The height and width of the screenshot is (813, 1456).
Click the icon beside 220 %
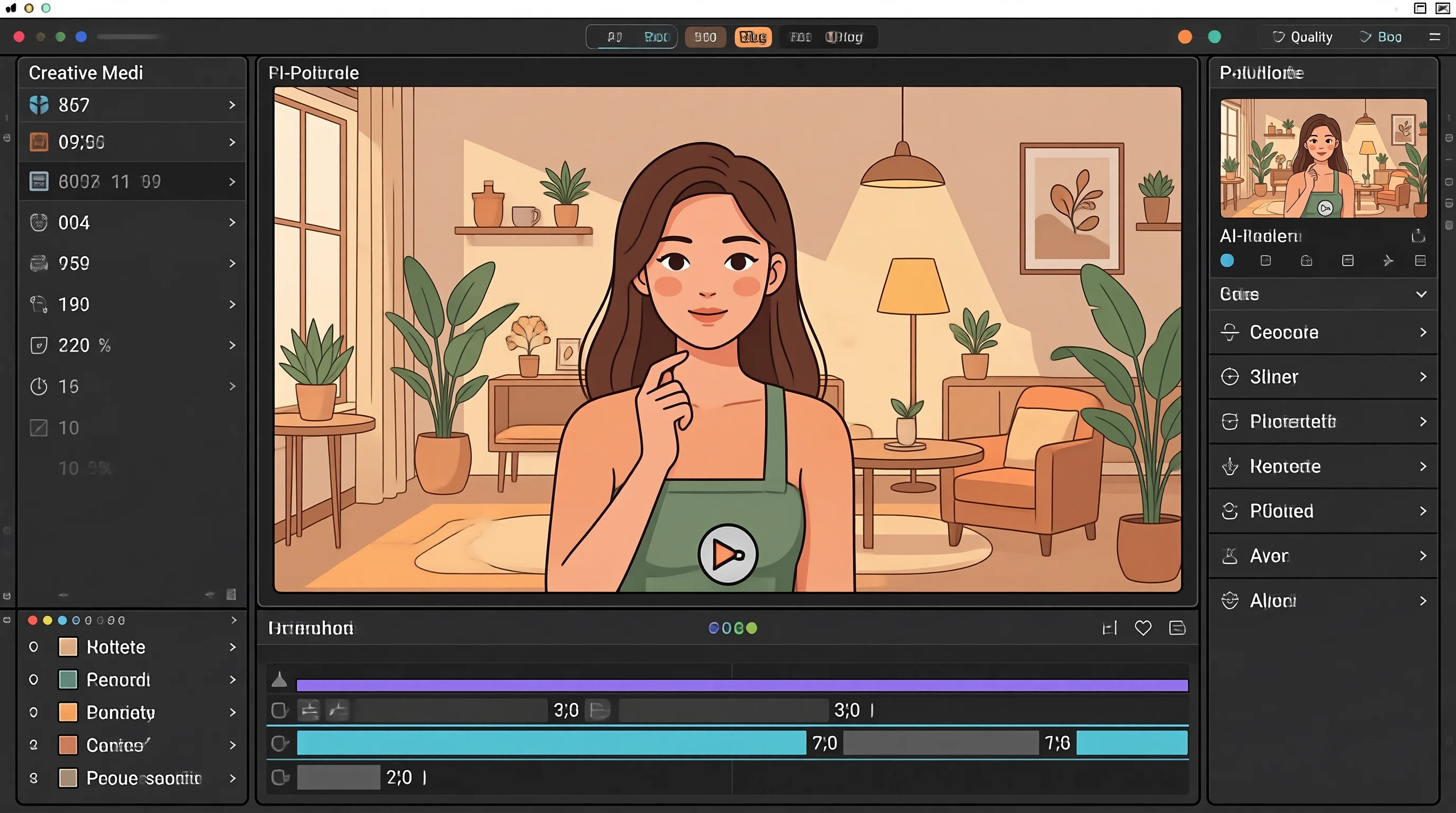pos(39,346)
